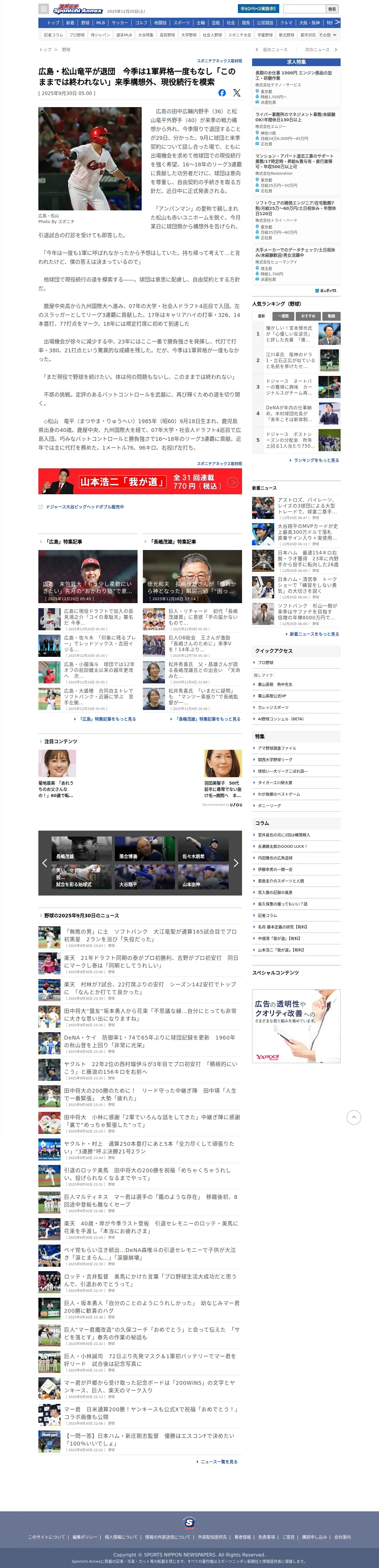Click the 検索 search button
The height and width of the screenshot is (1568, 379).
pyautogui.click(x=332, y=9)
